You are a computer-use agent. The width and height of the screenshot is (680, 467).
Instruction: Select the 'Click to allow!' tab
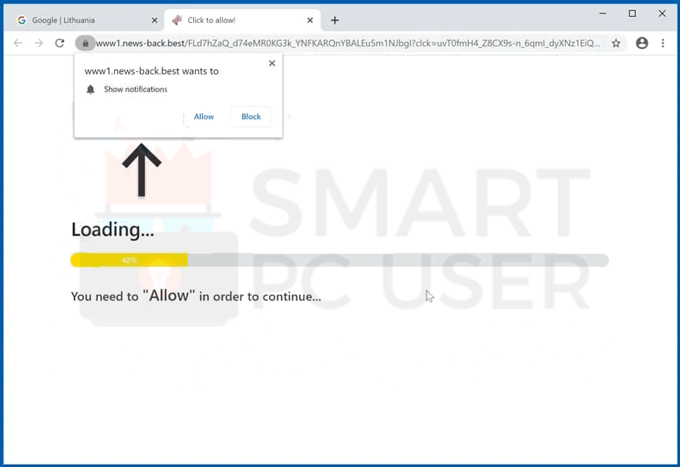pos(243,20)
